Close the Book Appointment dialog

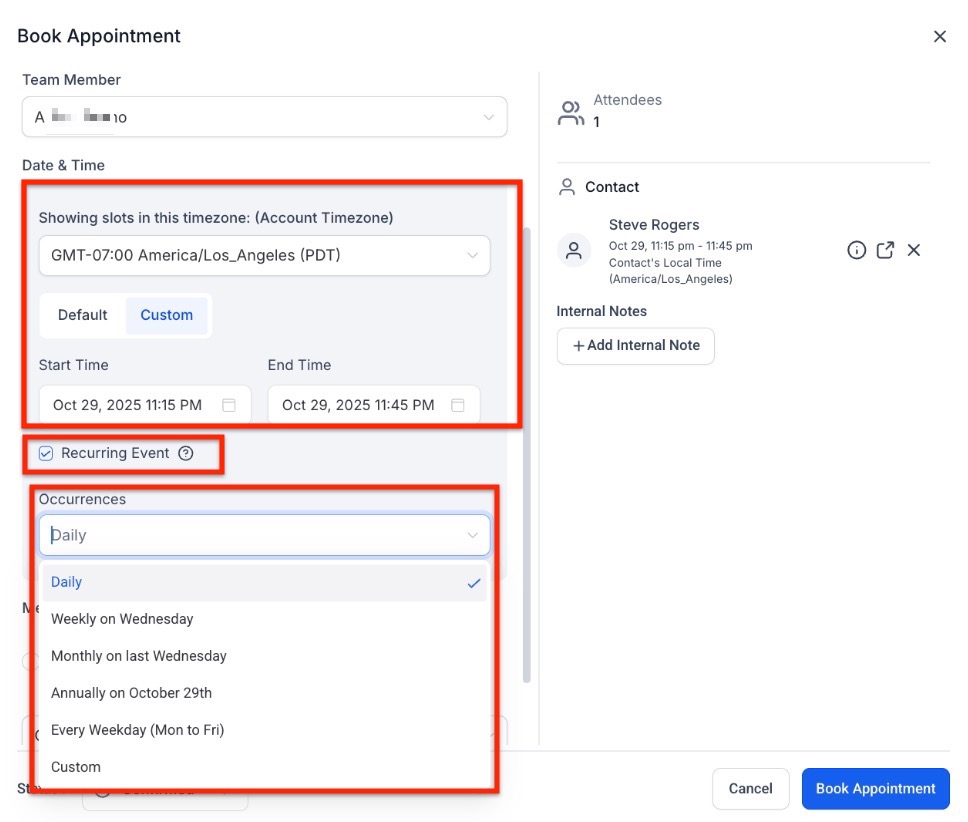point(939,36)
